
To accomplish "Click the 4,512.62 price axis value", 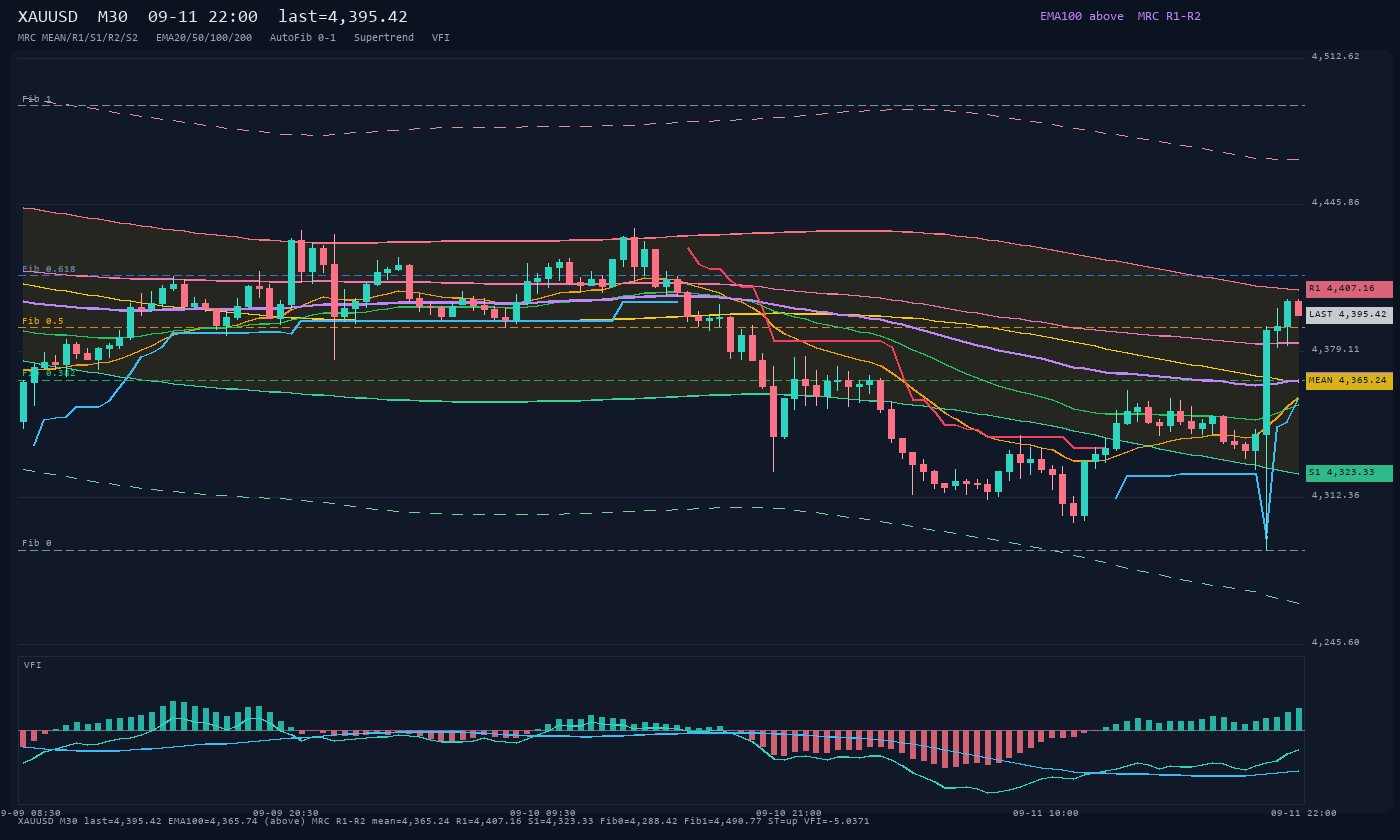I will [x=1335, y=57].
